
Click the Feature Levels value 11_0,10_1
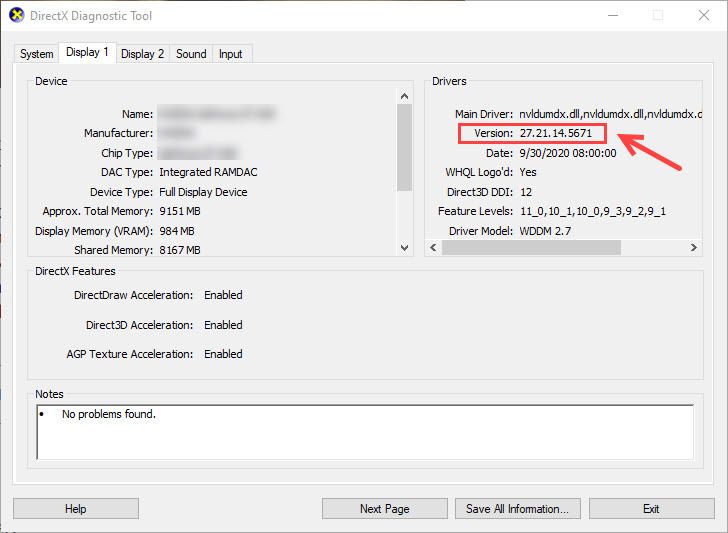click(x=593, y=211)
